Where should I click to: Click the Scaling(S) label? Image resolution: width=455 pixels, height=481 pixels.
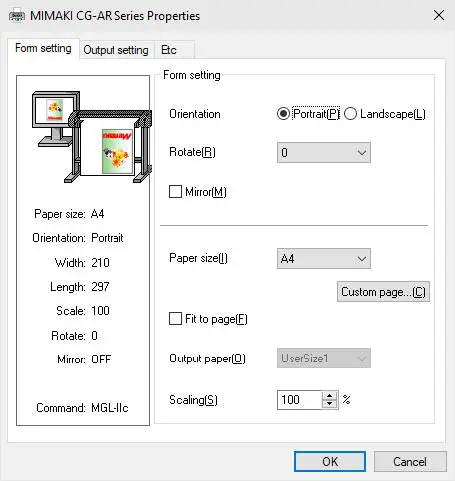pyautogui.click(x=193, y=400)
